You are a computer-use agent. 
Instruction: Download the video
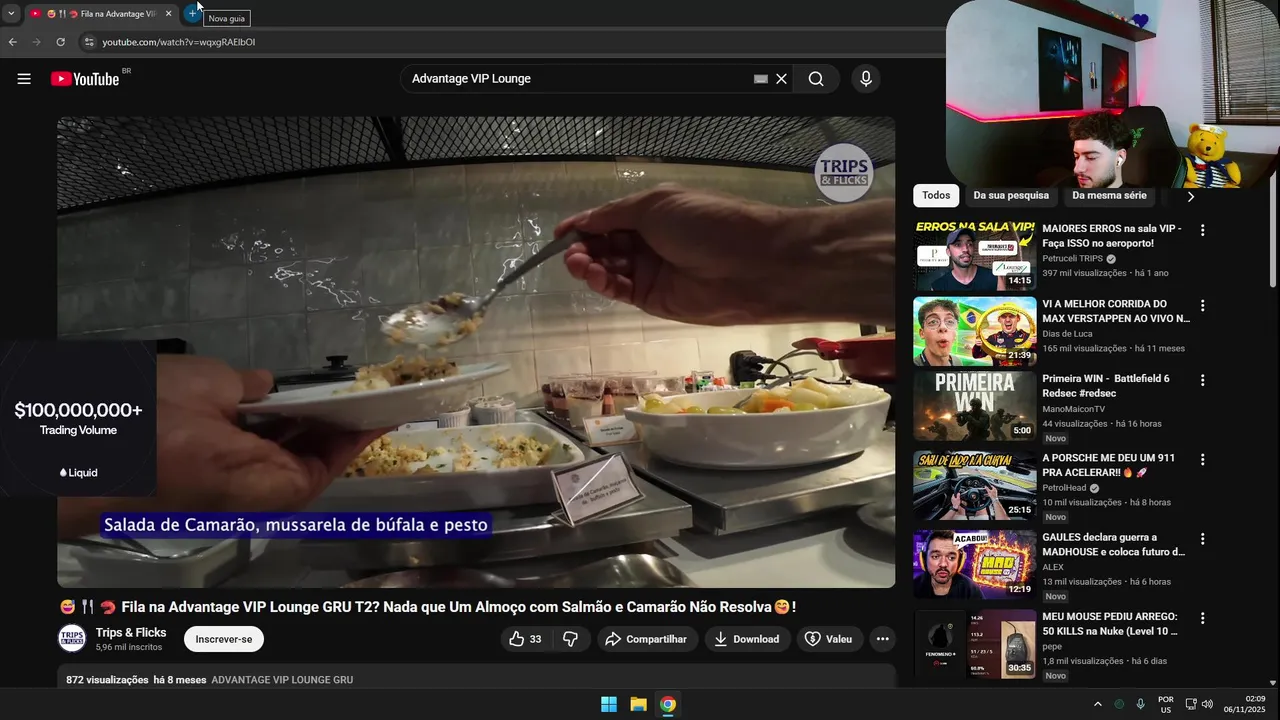[x=747, y=639]
